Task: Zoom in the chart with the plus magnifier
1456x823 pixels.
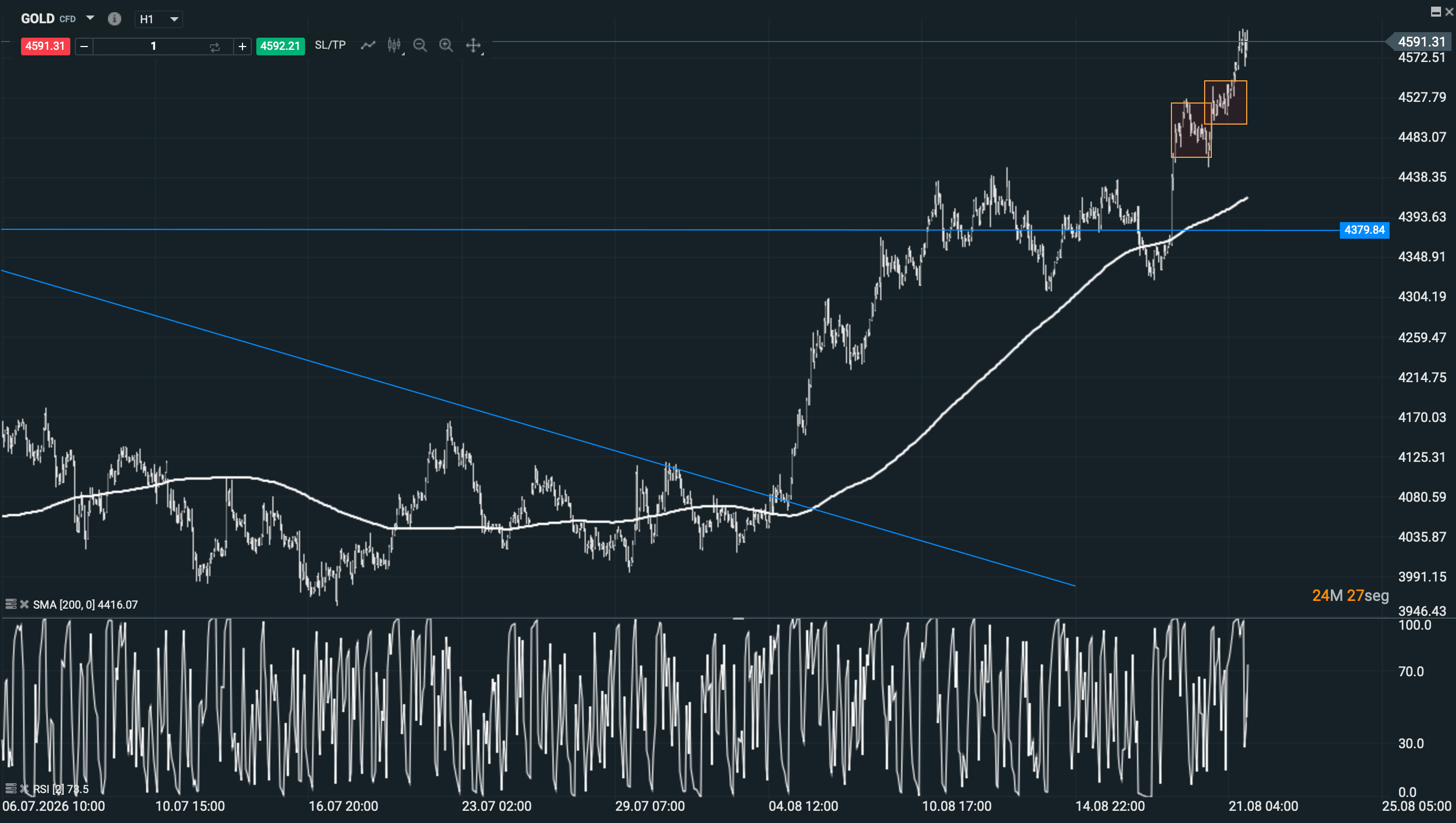Action: click(x=446, y=45)
